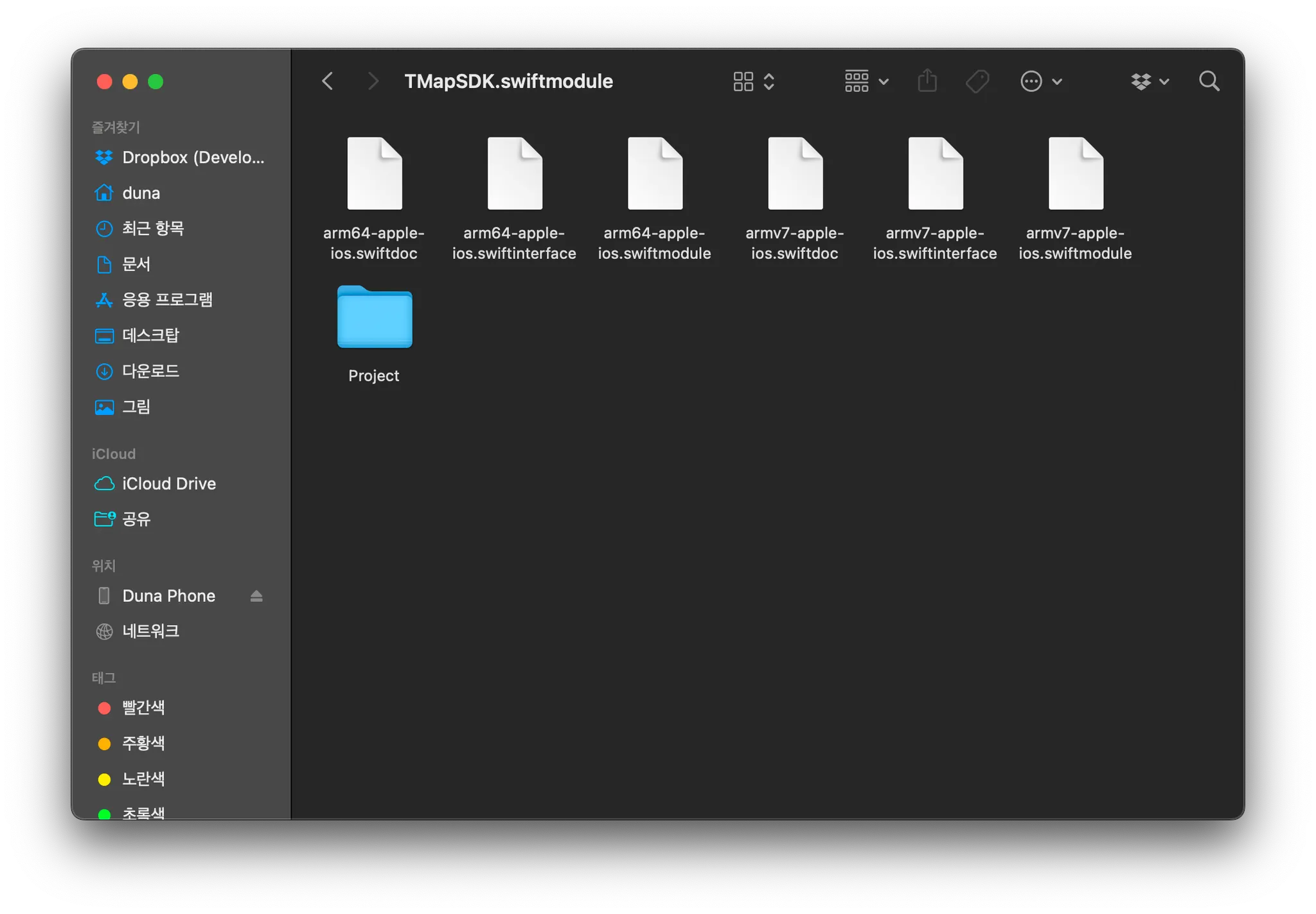Open the search magnifier icon

point(1209,82)
